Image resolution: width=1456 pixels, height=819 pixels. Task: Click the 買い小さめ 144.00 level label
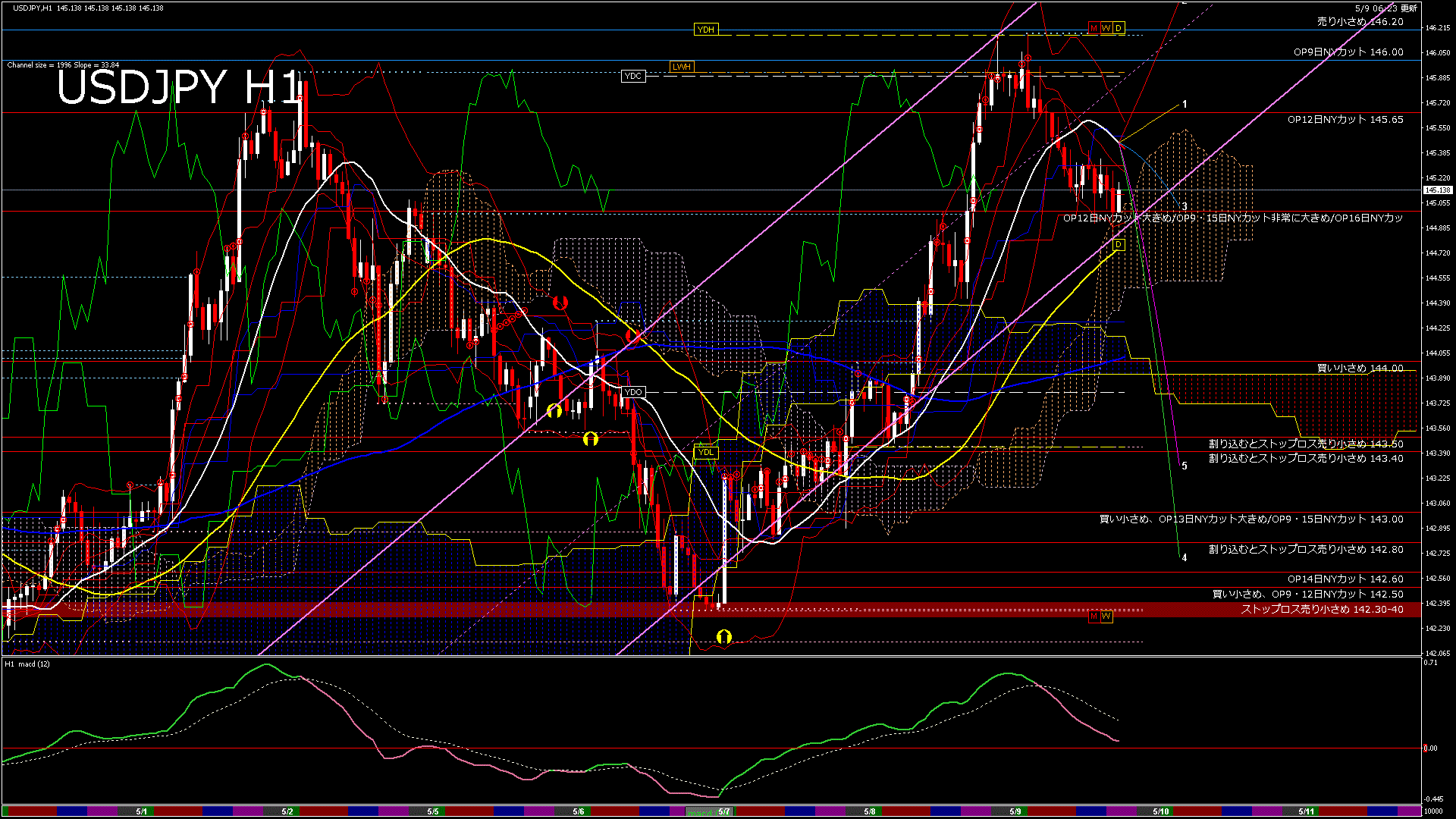click(1360, 368)
